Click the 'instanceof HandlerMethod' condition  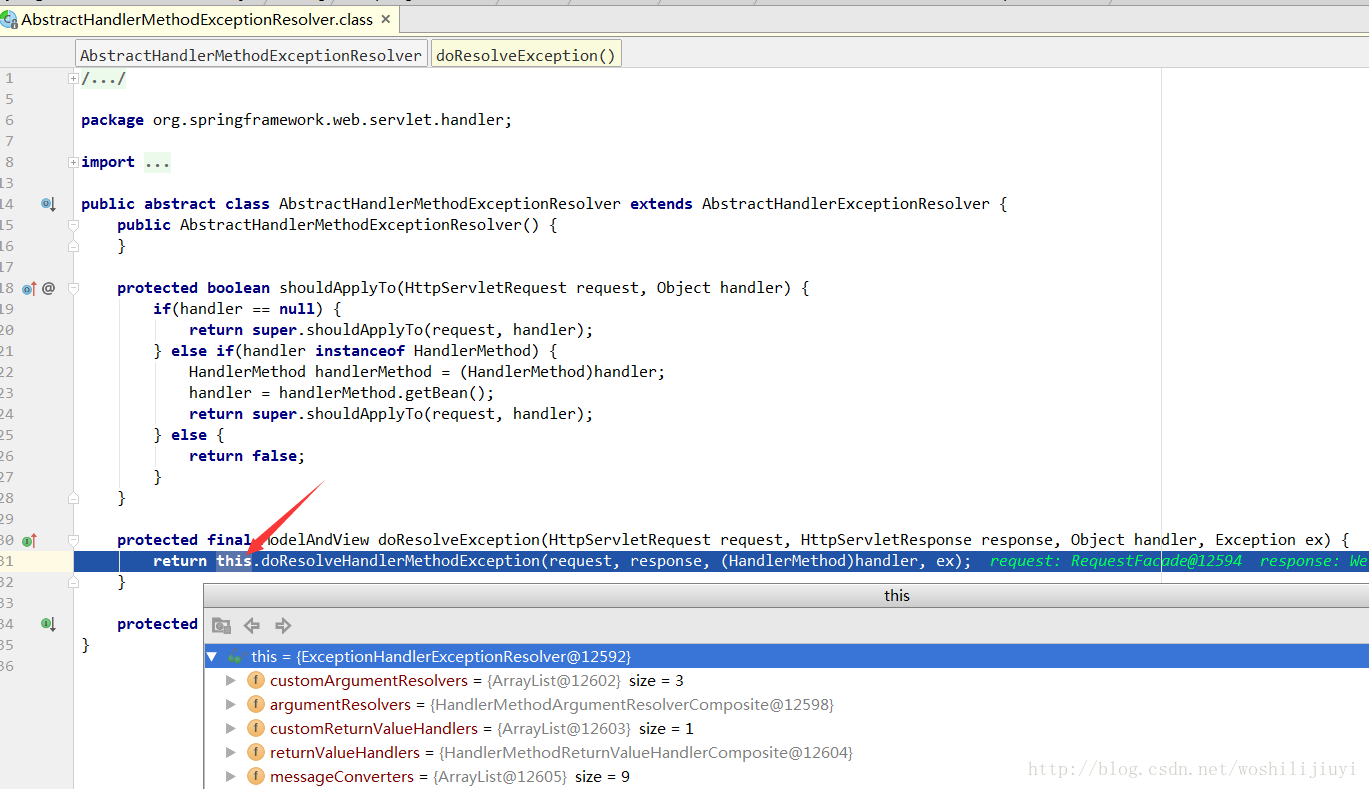click(430, 351)
